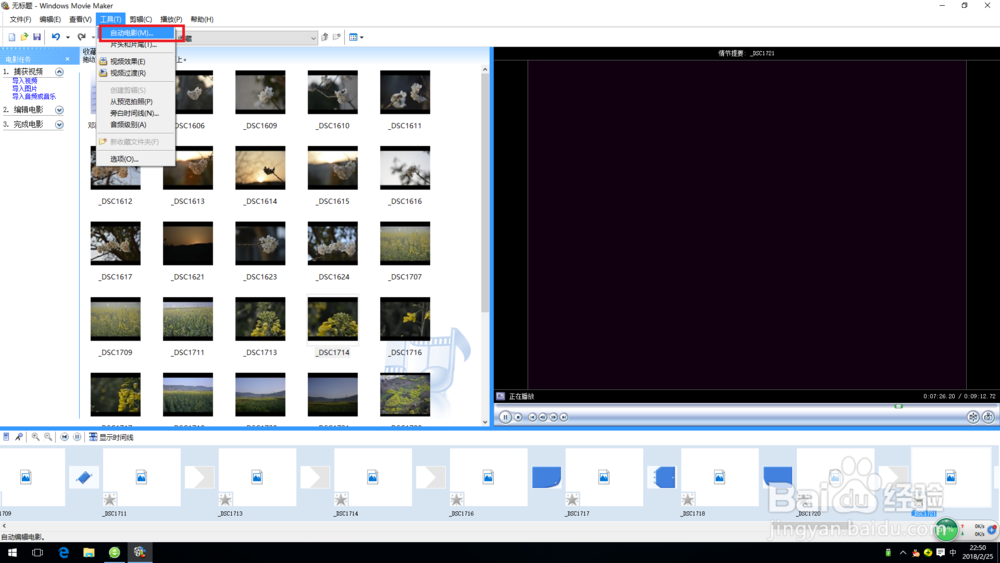This screenshot has width=1000, height=563.
Task: Collapse the Capture Video section
Action: click(x=59, y=72)
